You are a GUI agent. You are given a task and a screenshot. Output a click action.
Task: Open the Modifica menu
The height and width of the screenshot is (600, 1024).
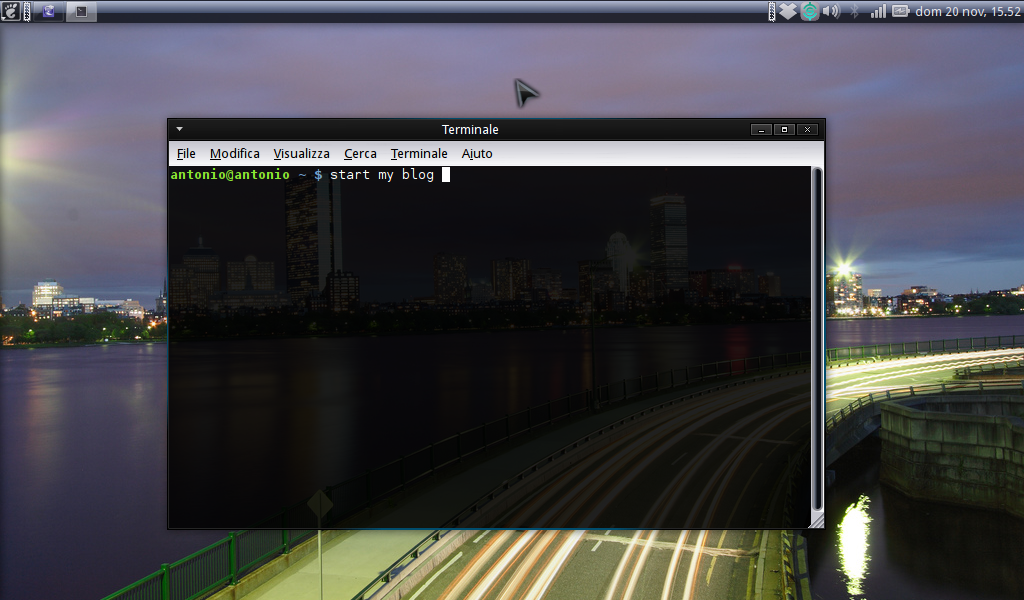tap(234, 153)
